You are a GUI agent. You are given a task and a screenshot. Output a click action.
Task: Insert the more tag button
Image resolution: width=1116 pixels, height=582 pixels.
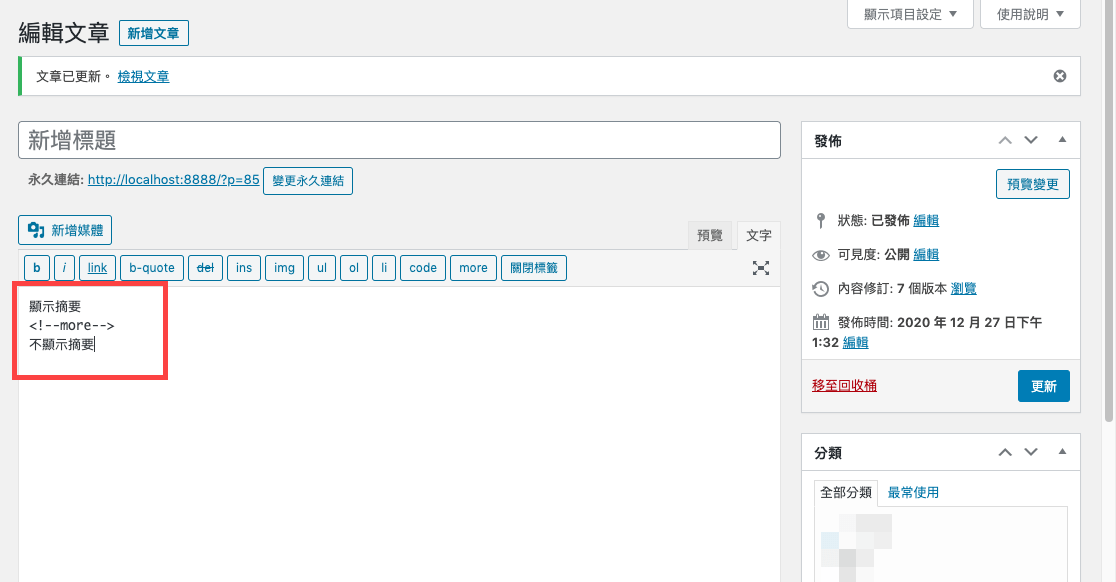[473, 268]
